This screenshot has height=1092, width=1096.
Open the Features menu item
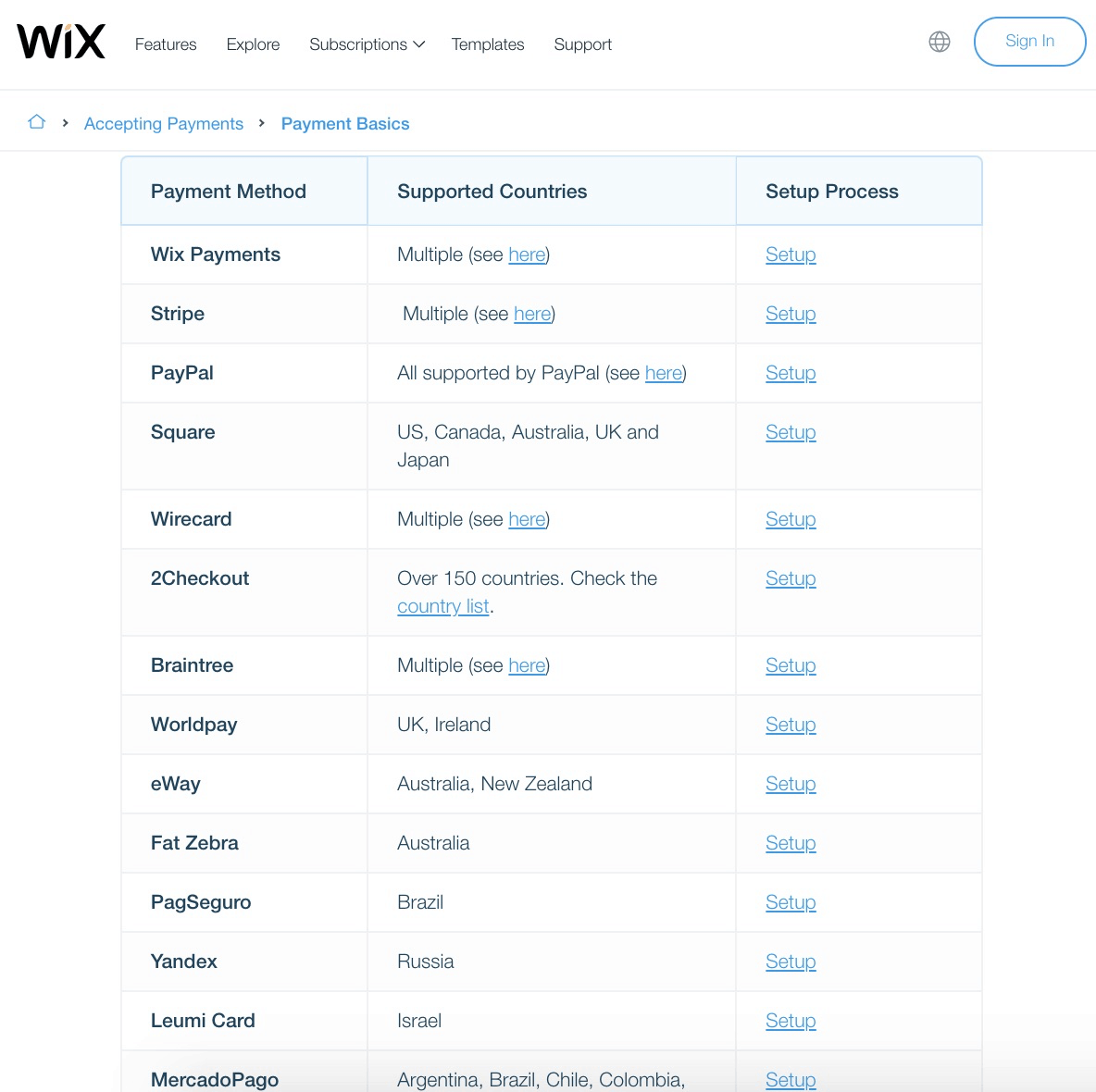click(x=166, y=44)
